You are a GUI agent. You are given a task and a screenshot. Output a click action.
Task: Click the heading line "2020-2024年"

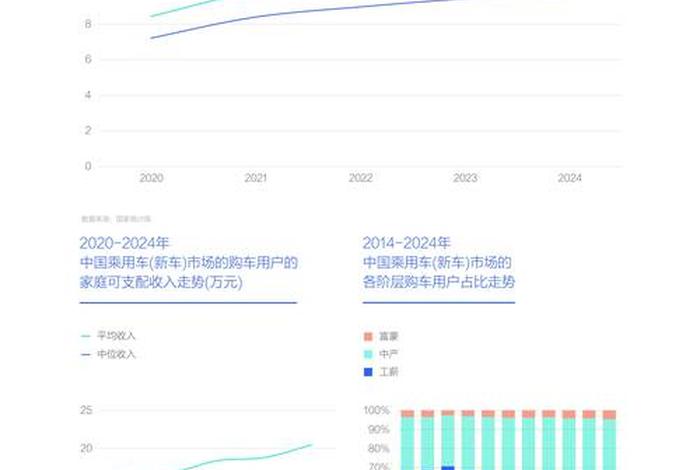pyautogui.click(x=125, y=243)
